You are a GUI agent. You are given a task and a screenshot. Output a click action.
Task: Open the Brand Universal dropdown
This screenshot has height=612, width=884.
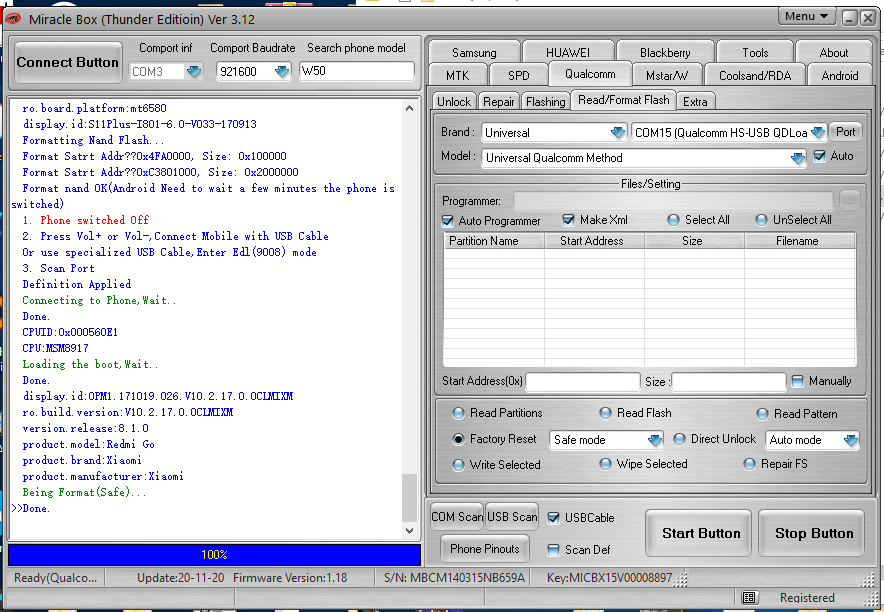(618, 132)
